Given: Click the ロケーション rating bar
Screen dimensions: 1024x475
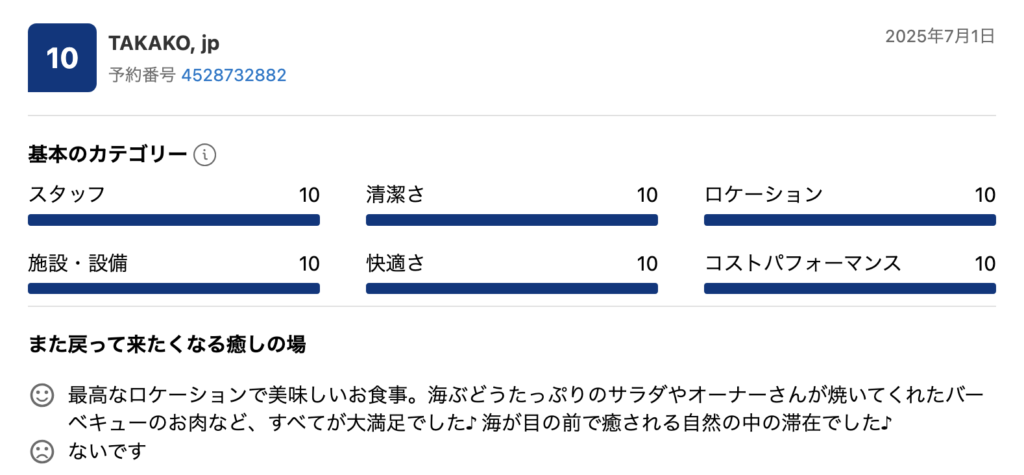Looking at the screenshot, I should coord(850,220).
